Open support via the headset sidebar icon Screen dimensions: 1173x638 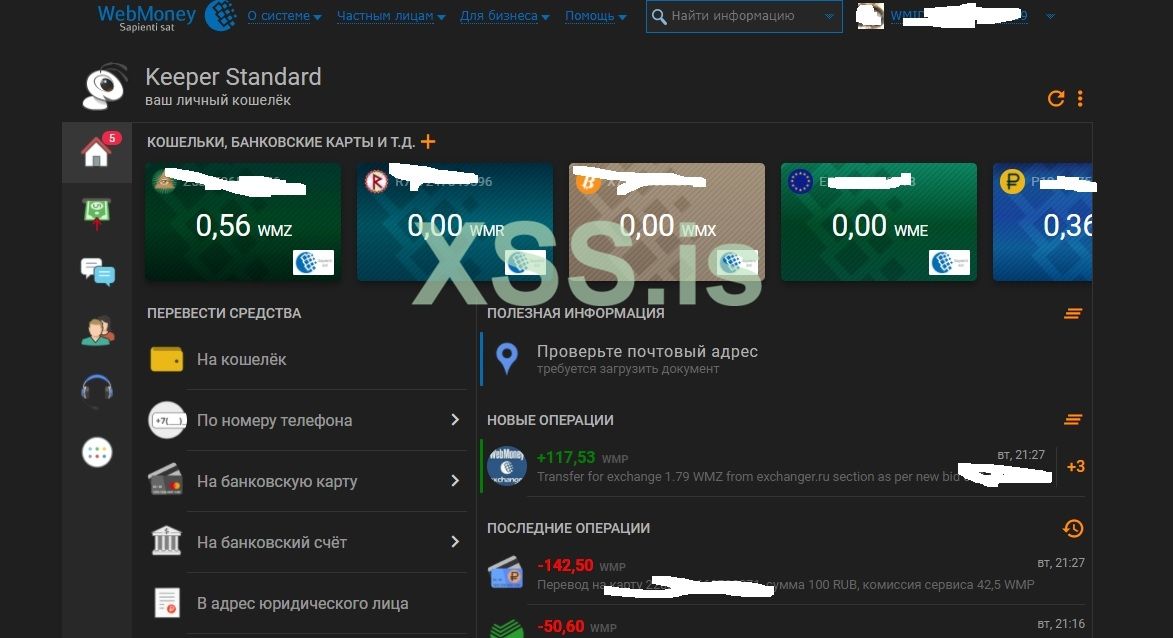tap(96, 389)
